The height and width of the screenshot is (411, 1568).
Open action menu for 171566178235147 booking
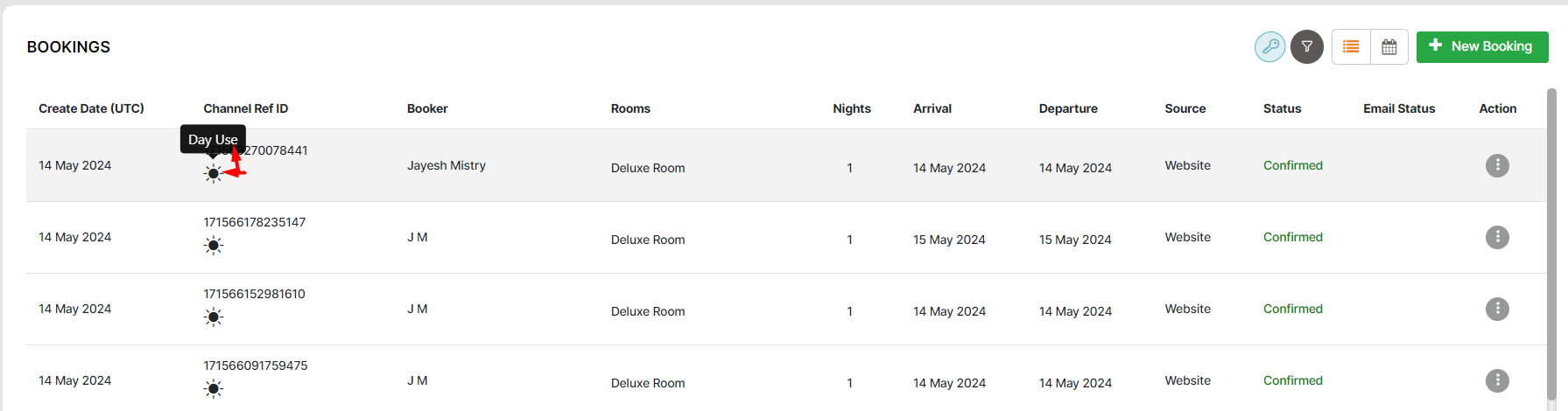1497,237
